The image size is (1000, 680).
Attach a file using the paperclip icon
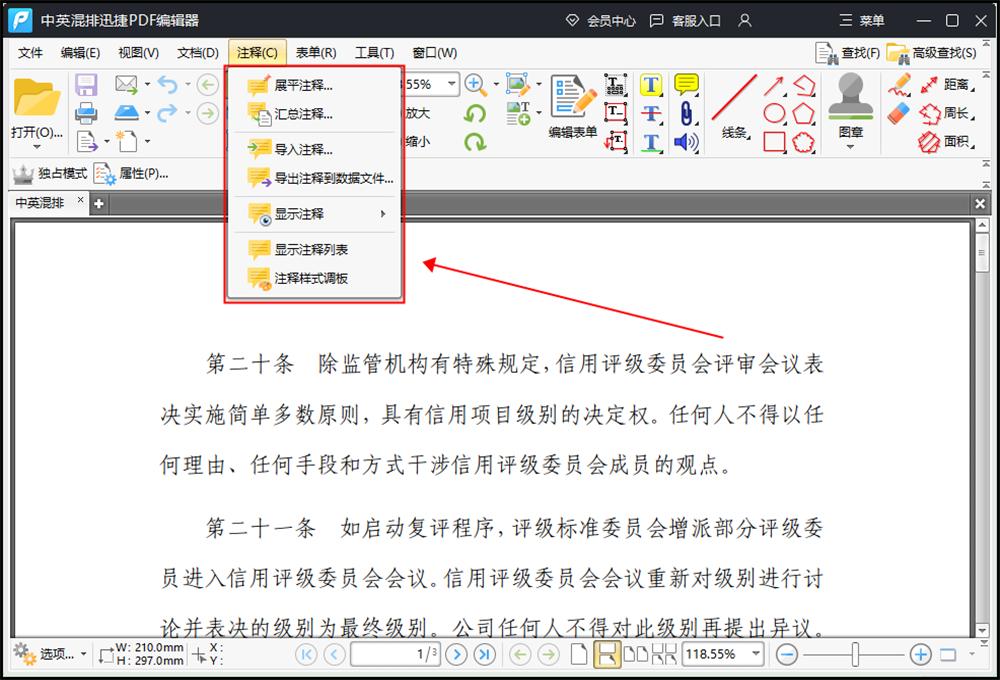click(686, 113)
